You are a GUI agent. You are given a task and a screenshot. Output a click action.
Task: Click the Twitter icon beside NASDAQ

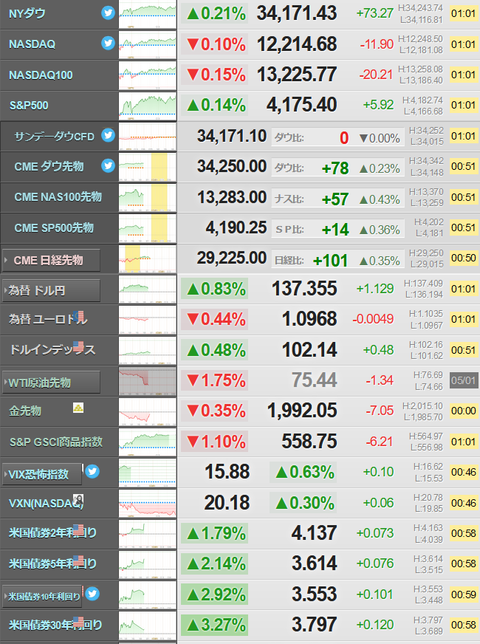[x=108, y=43]
